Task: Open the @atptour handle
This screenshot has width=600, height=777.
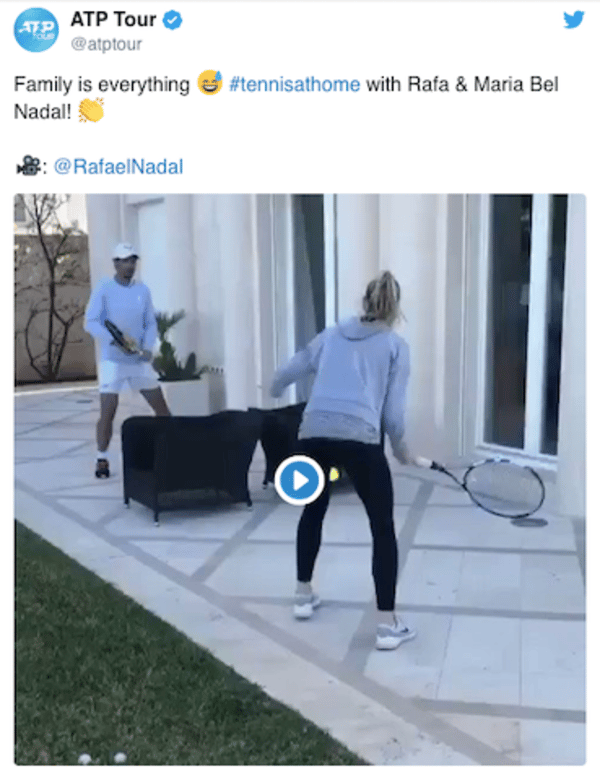Action: [x=106, y=44]
